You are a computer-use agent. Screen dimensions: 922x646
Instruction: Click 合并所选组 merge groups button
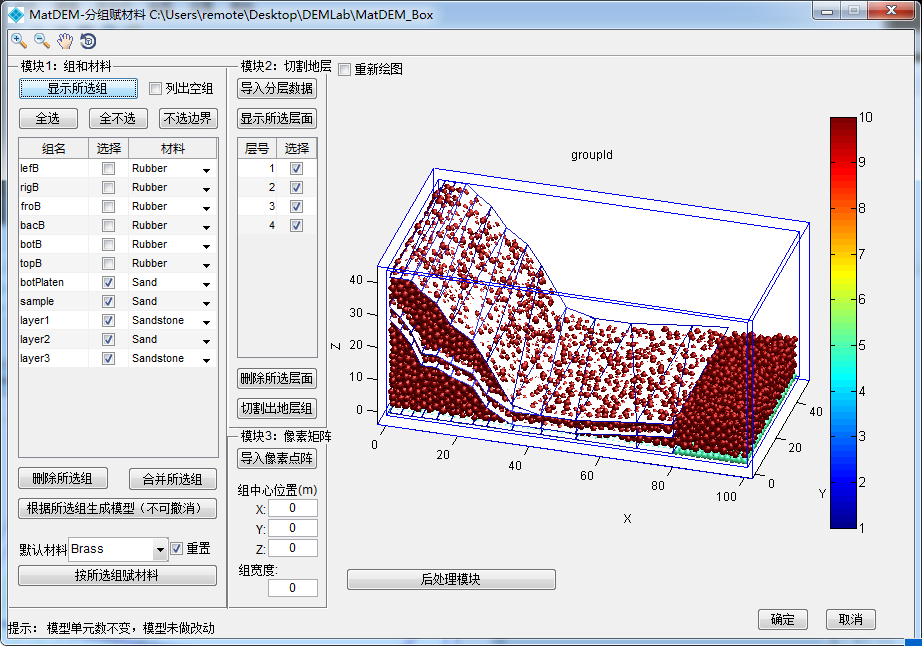click(172, 479)
